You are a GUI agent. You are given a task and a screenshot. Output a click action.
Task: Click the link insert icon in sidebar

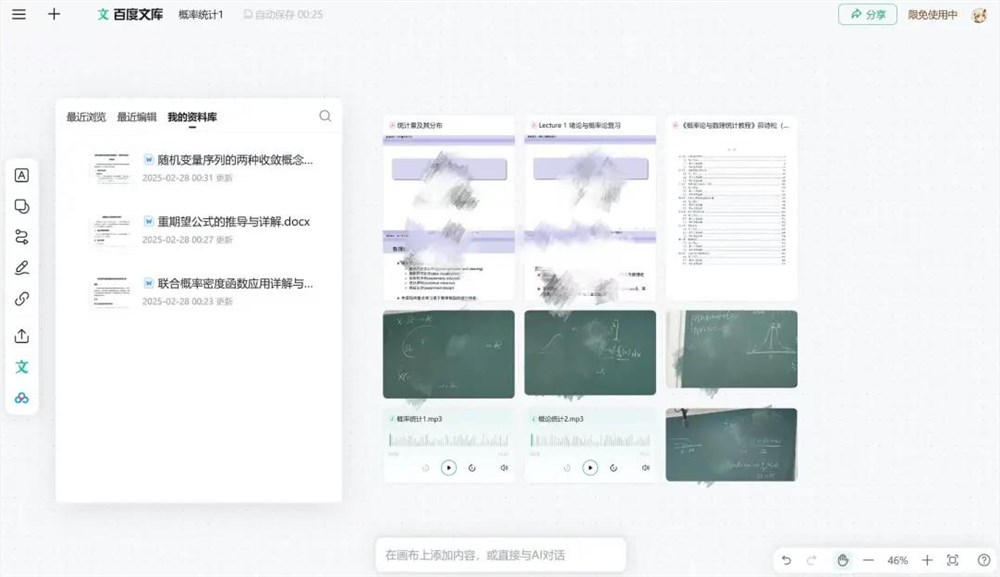click(22, 297)
